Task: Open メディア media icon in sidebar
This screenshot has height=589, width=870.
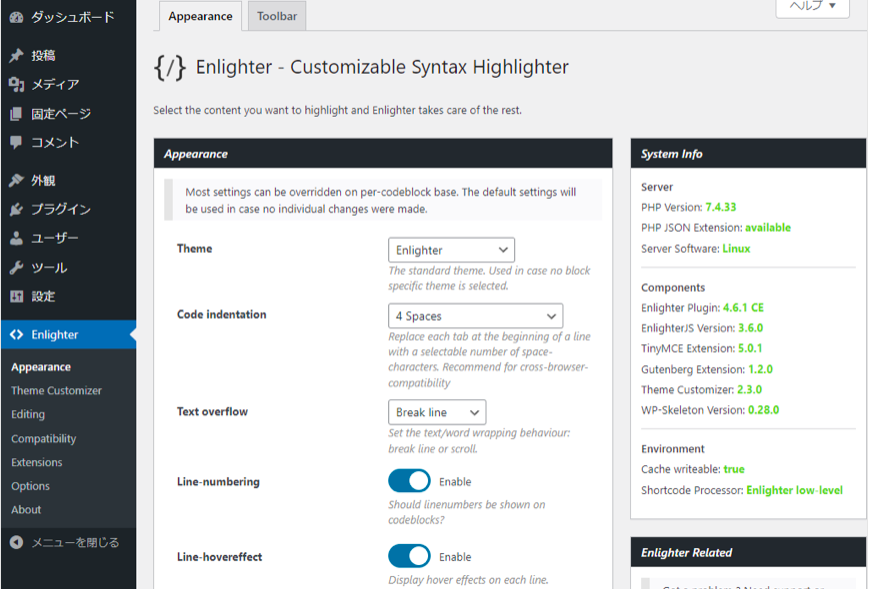Action: point(17,84)
